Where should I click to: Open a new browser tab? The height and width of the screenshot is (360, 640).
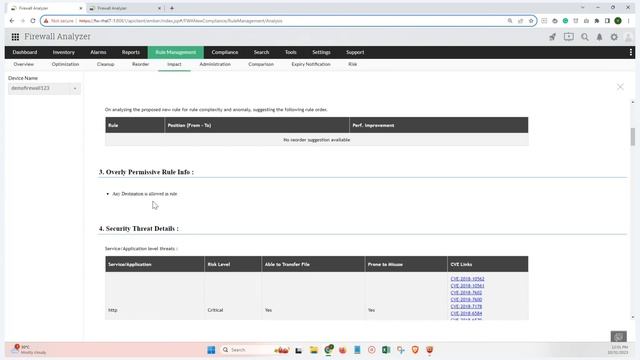172,8
